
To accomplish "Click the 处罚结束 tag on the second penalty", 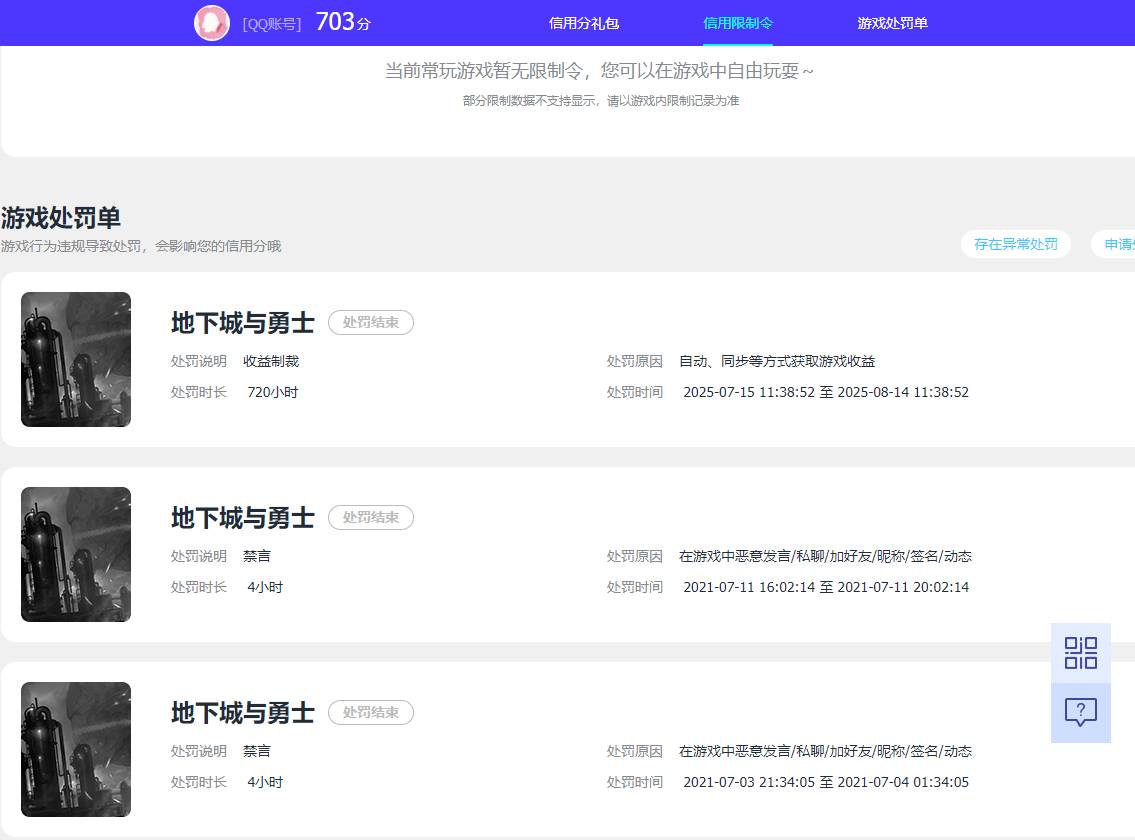I will click(x=370, y=517).
